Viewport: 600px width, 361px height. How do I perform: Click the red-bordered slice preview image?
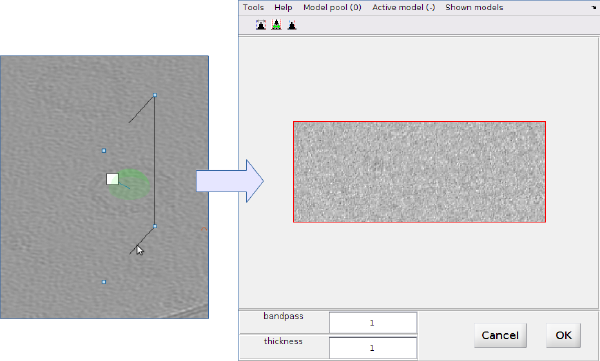coord(419,172)
